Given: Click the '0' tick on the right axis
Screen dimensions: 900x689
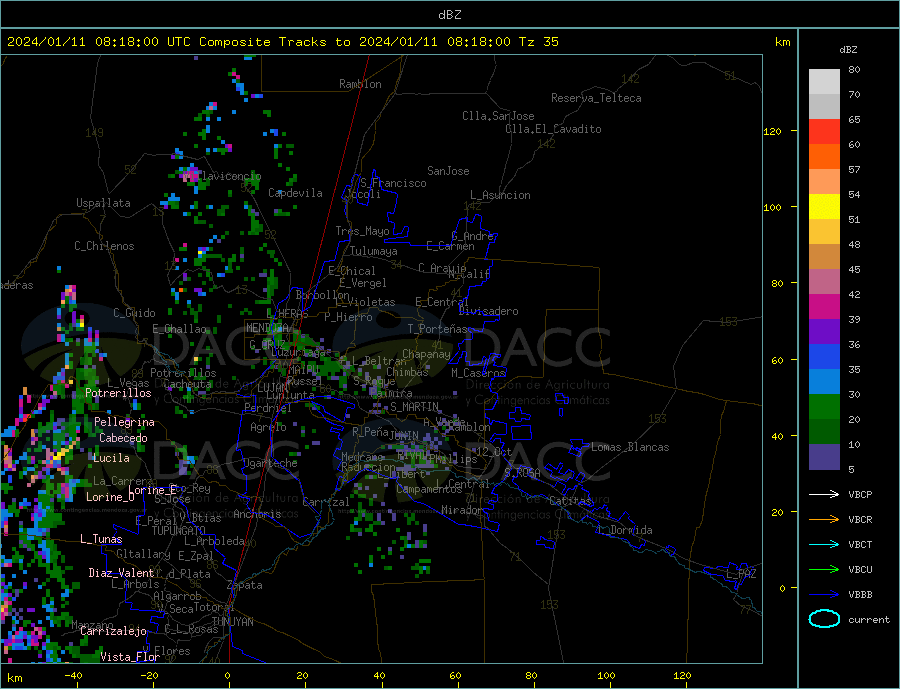Looking at the screenshot, I should [x=782, y=588].
